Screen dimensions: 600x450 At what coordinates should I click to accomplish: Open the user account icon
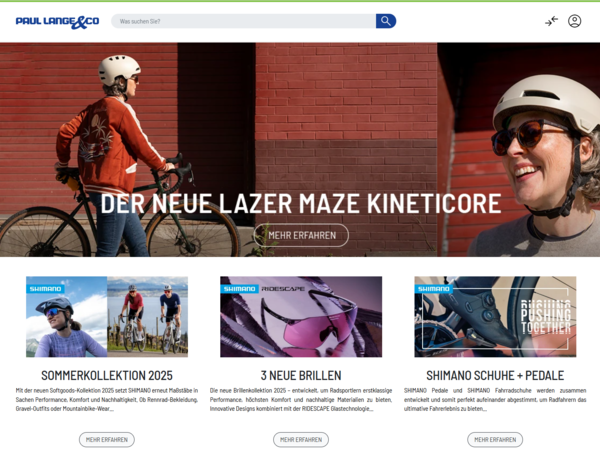[x=574, y=21]
